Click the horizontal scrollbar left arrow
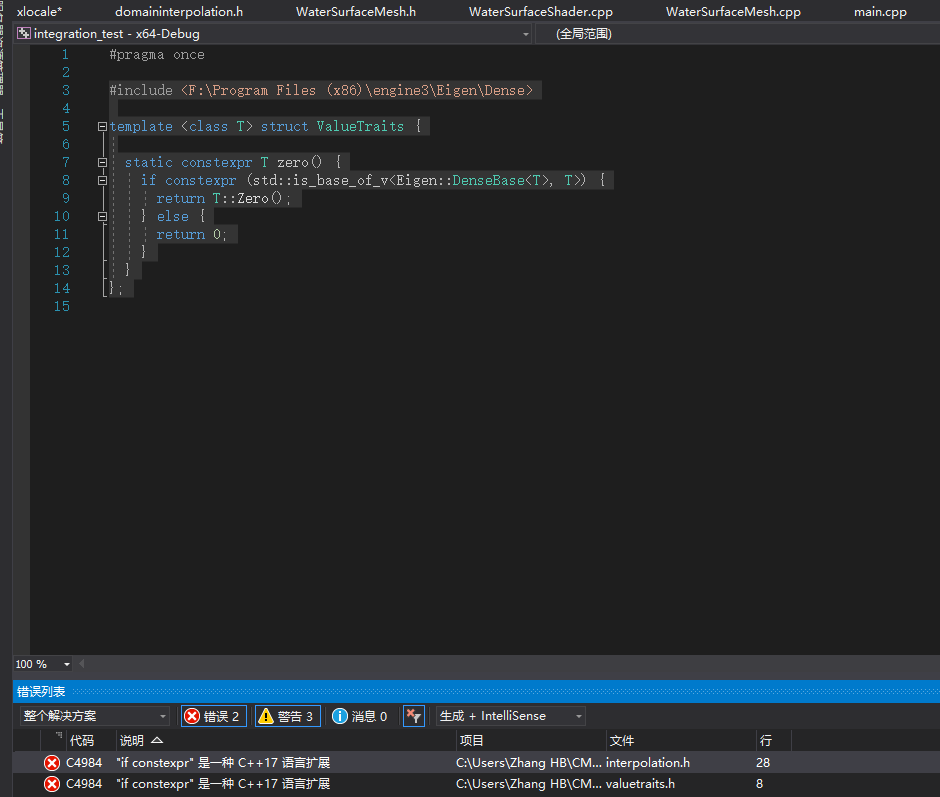This screenshot has width=940, height=797. tap(82, 663)
